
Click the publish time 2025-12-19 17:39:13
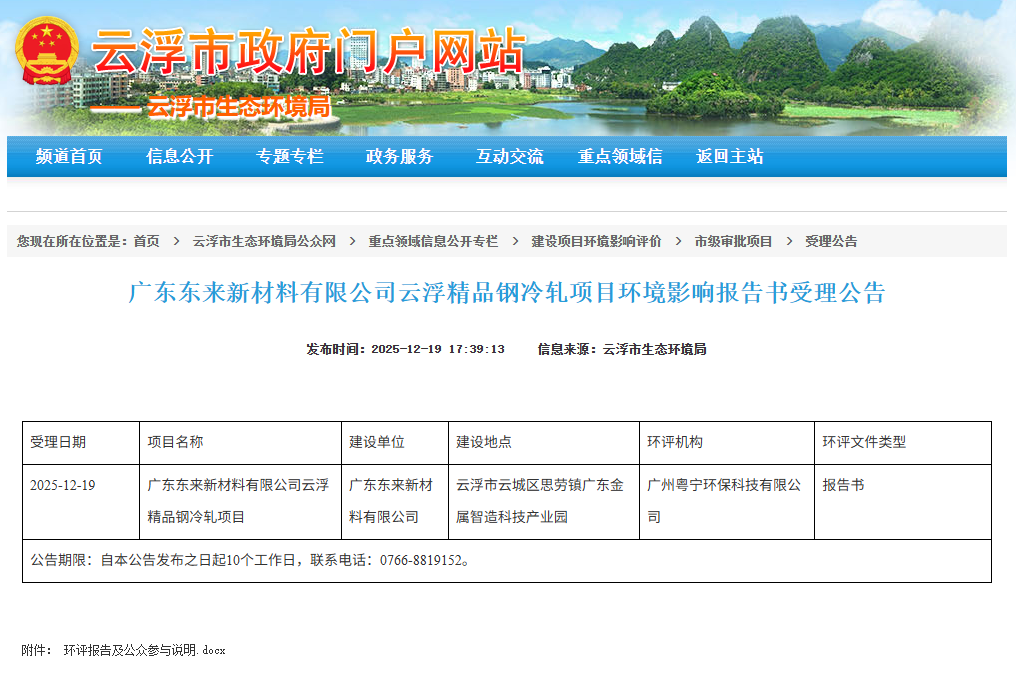tap(438, 349)
